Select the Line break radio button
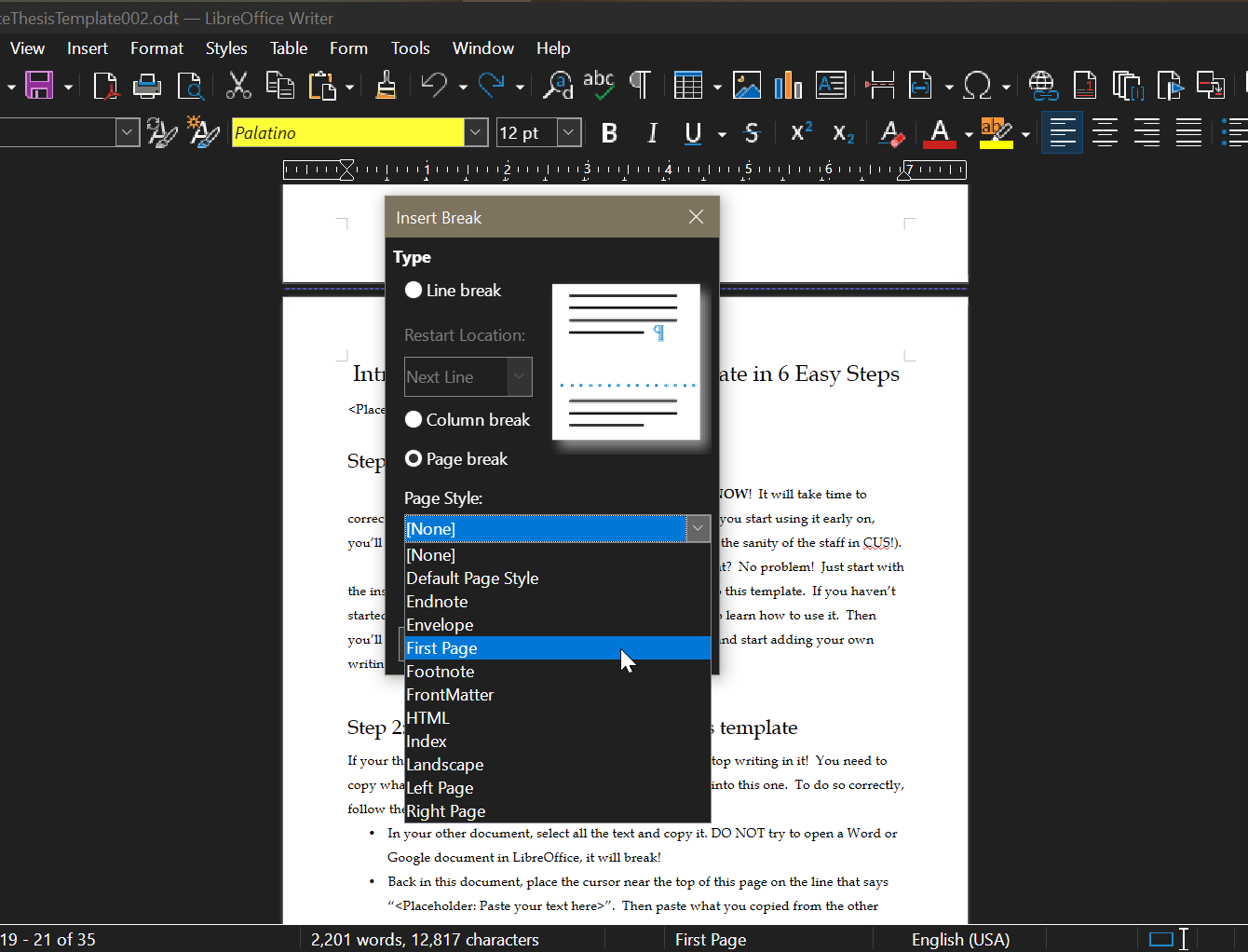1248x952 pixels. pyautogui.click(x=414, y=290)
